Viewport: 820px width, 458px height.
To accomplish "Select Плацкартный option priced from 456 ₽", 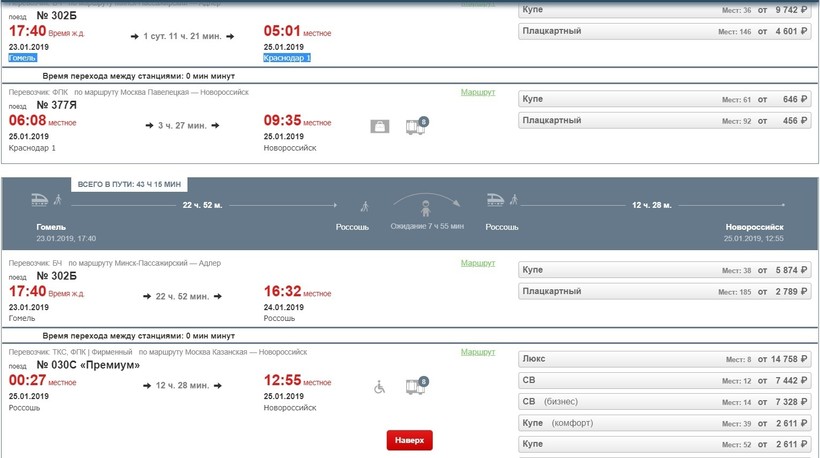I will tap(664, 121).
